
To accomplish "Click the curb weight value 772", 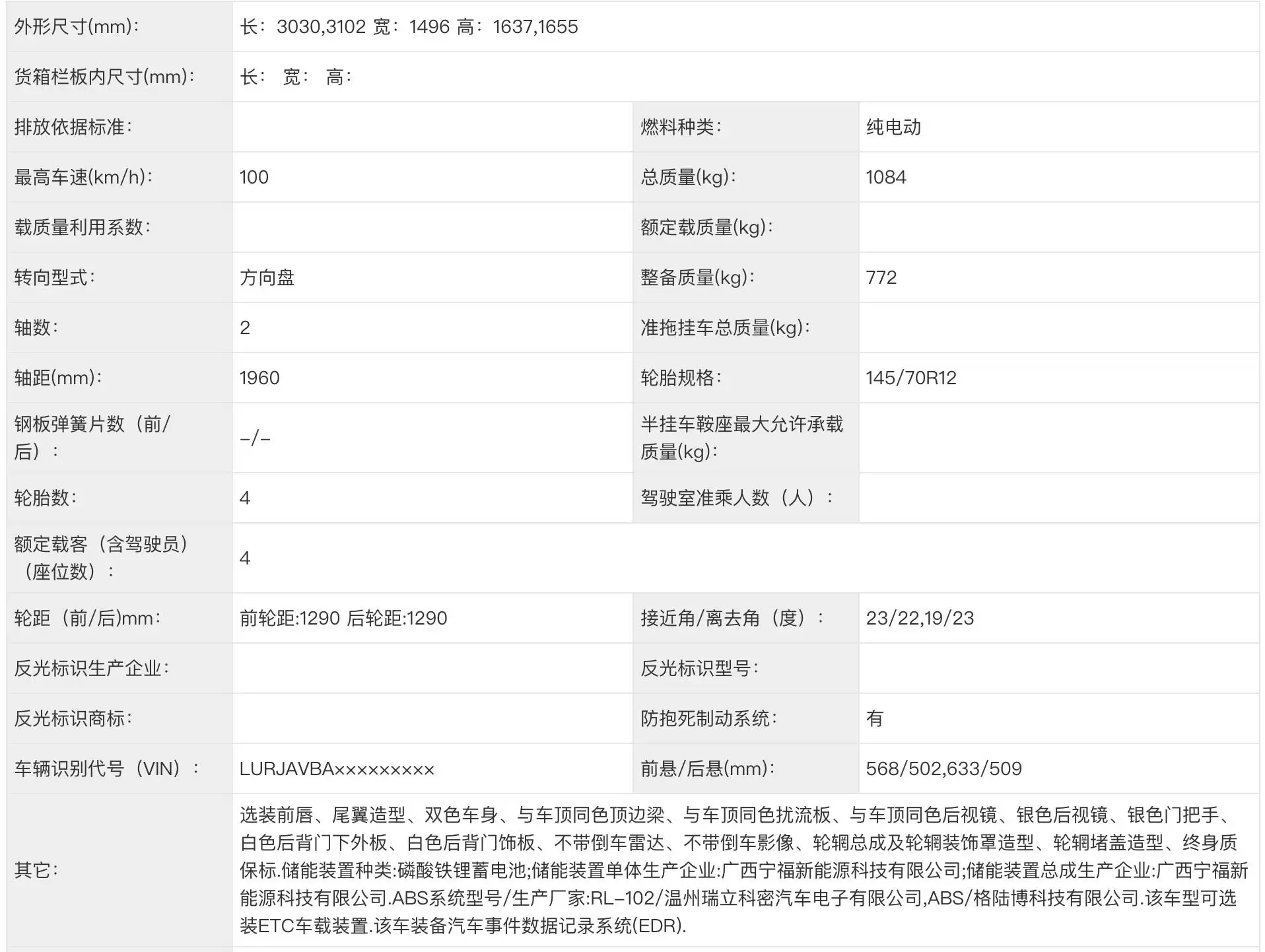I will (883, 277).
